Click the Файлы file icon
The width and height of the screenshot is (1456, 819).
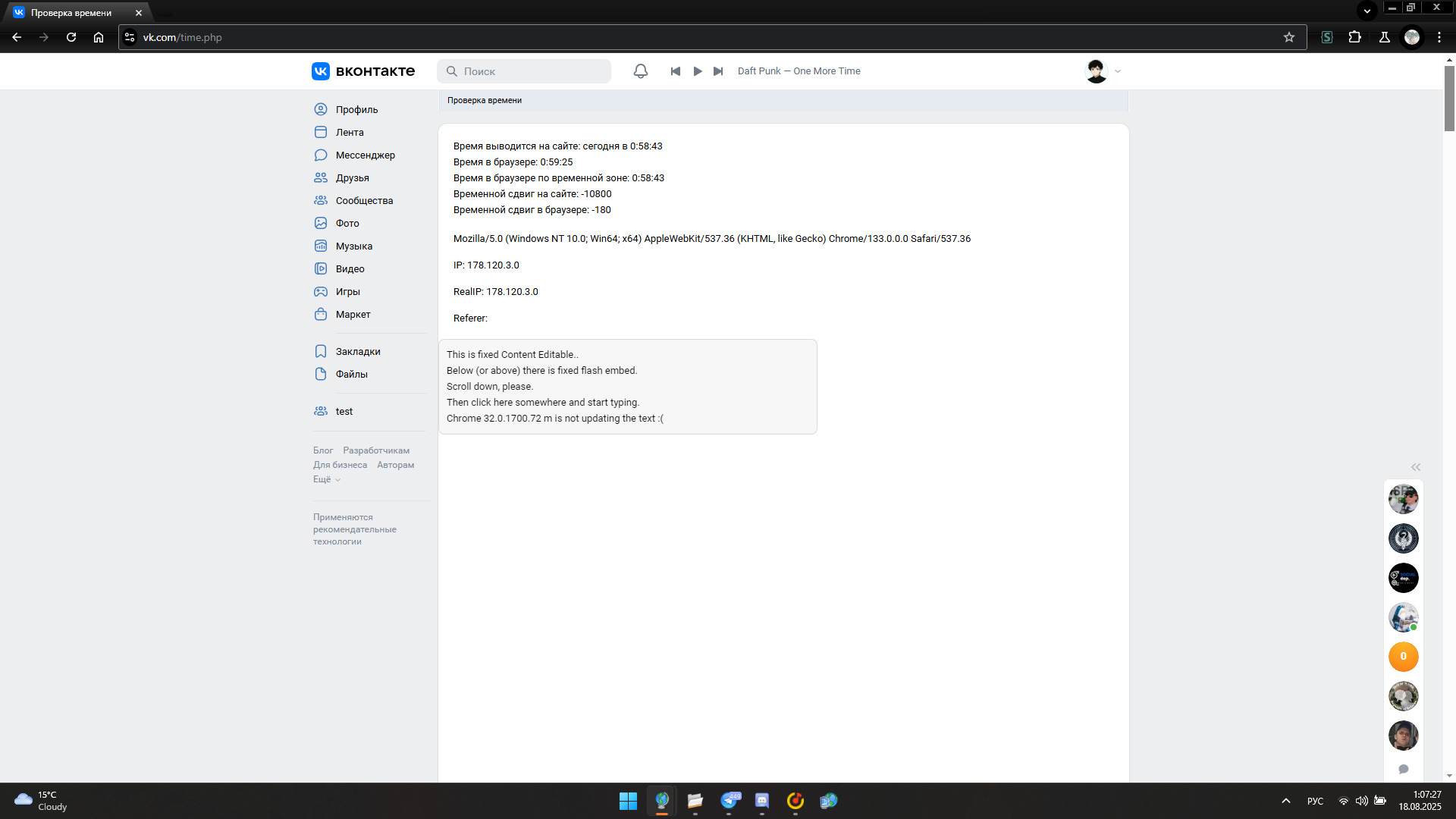[x=321, y=374]
